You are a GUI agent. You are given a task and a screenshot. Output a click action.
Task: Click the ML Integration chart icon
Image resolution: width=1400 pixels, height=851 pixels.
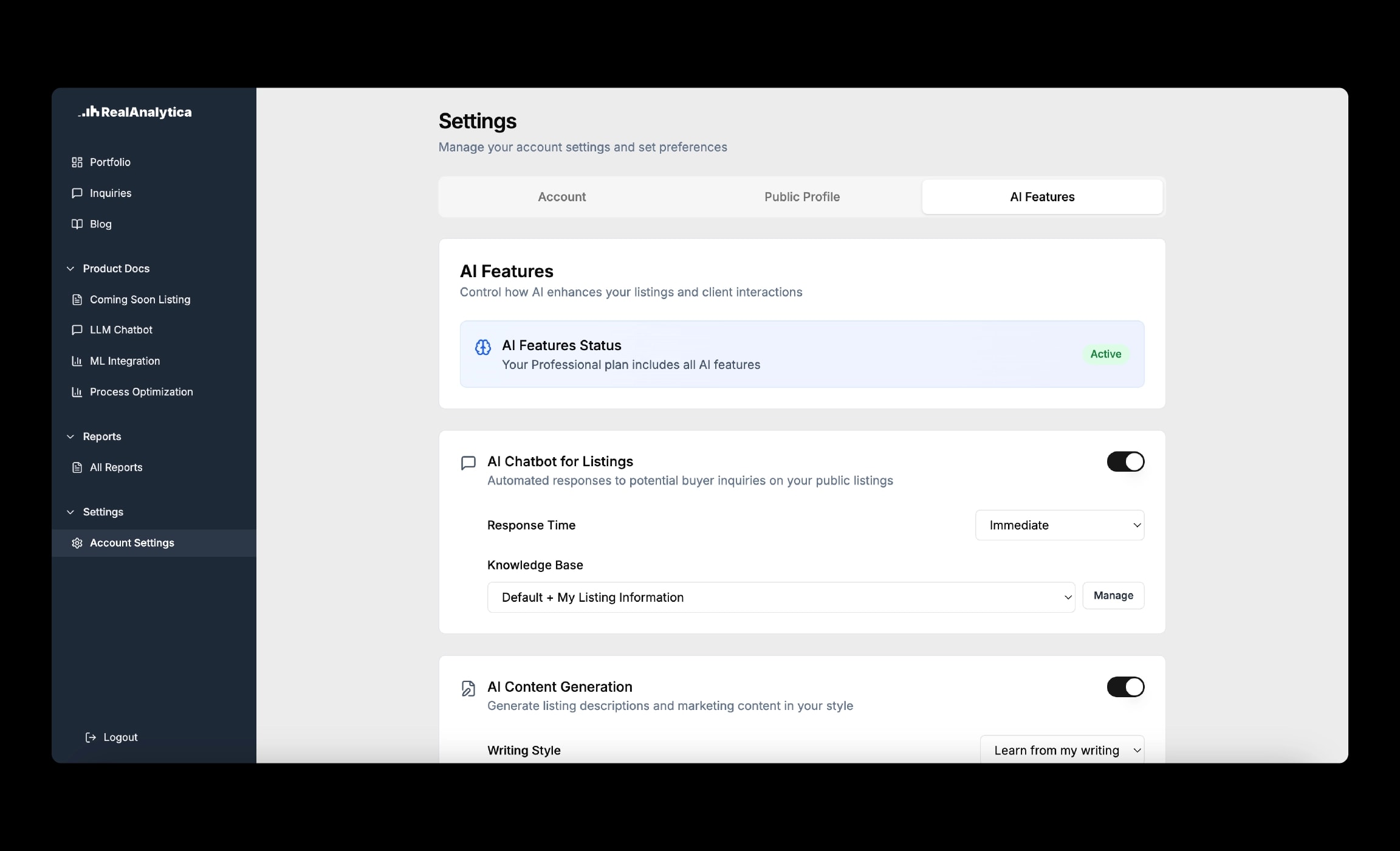point(77,361)
